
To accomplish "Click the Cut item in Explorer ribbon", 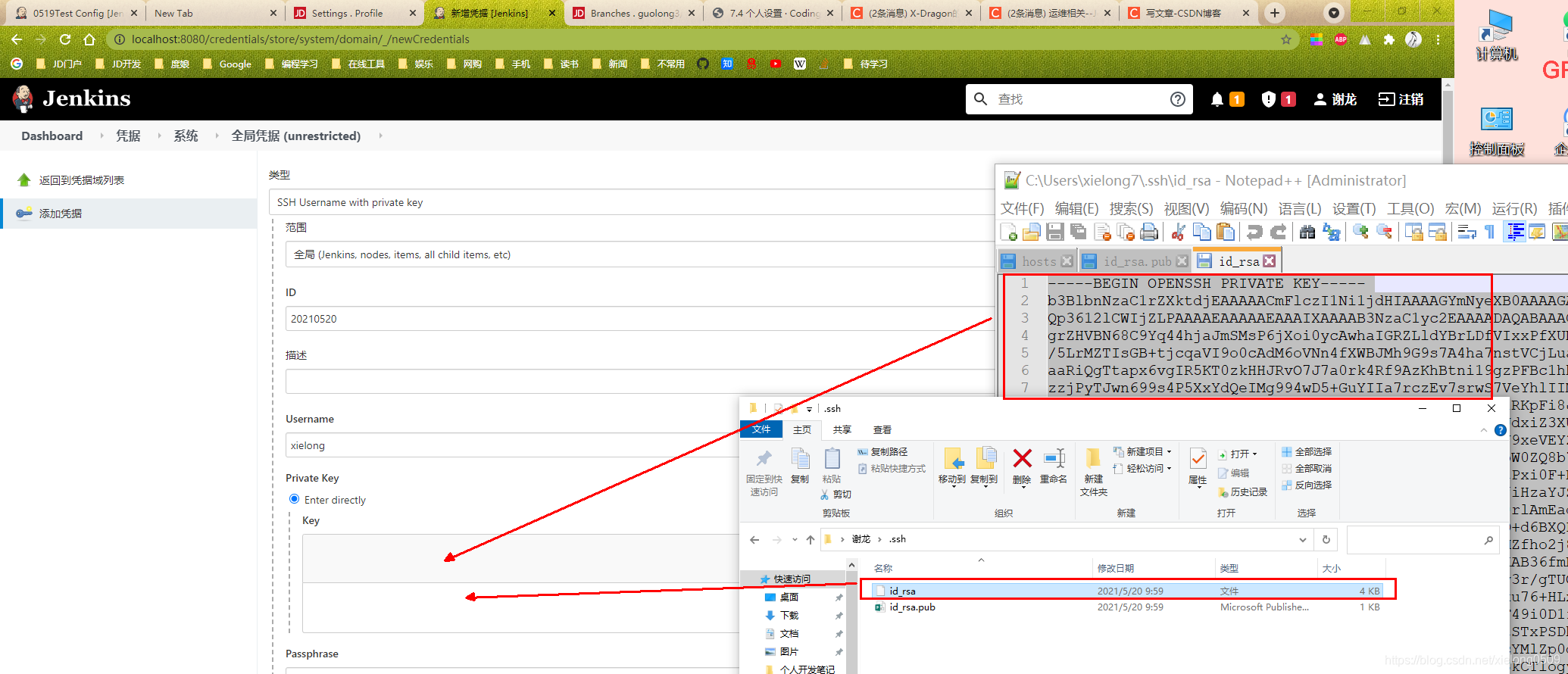I will pos(836,495).
